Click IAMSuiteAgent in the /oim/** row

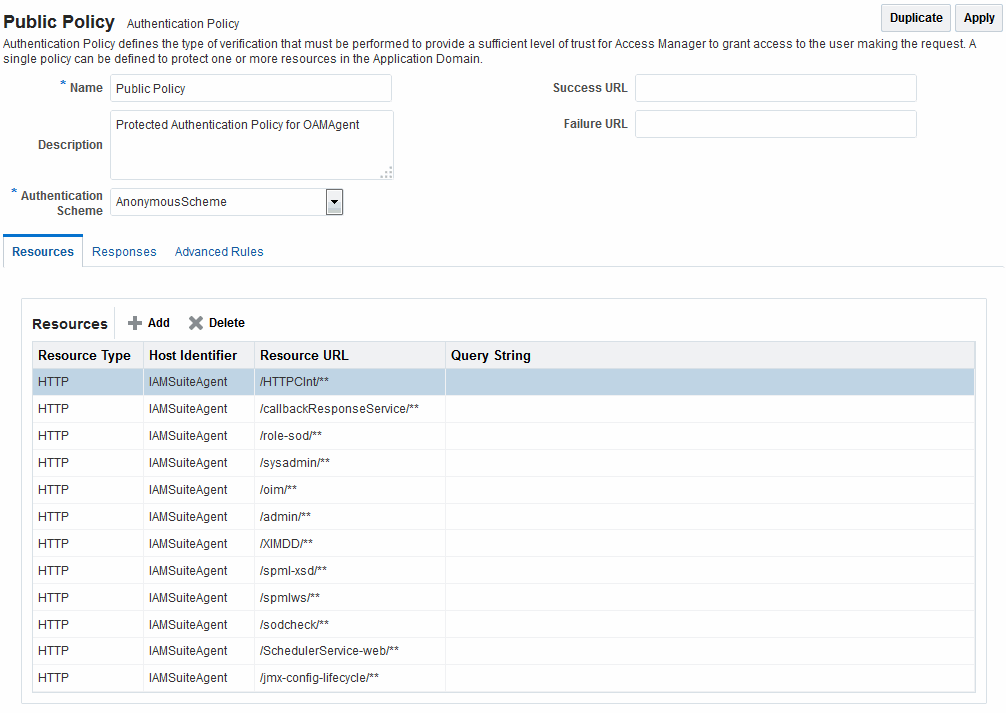pos(188,490)
